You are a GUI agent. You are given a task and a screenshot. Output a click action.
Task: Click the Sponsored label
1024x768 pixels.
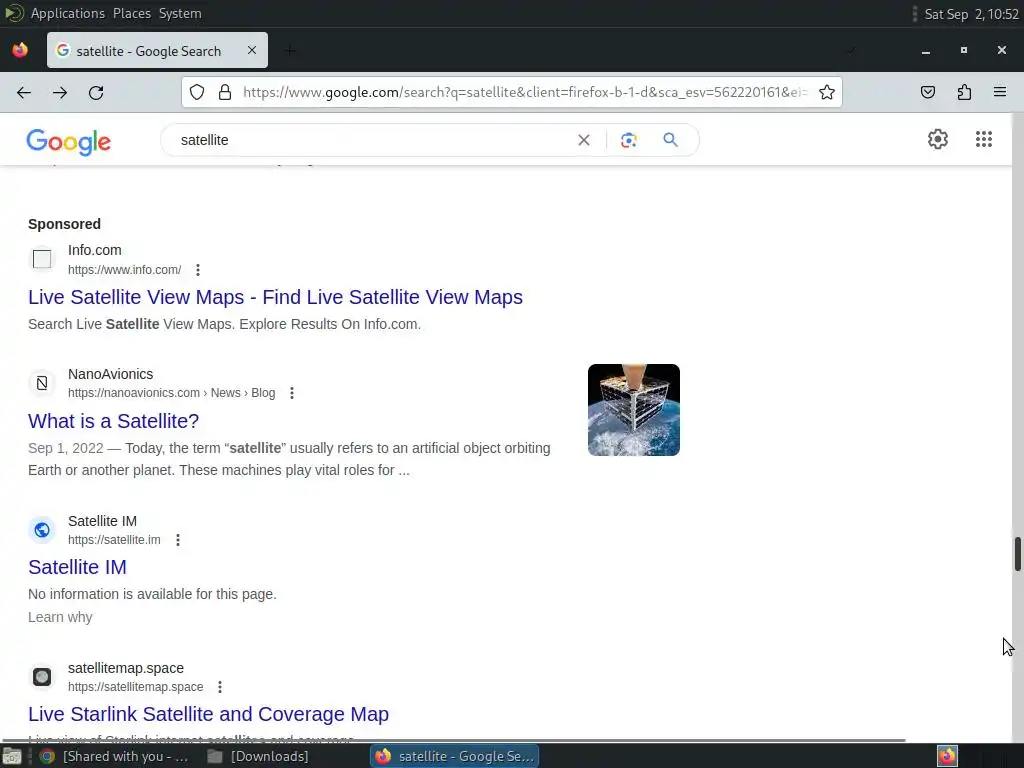pos(64,224)
